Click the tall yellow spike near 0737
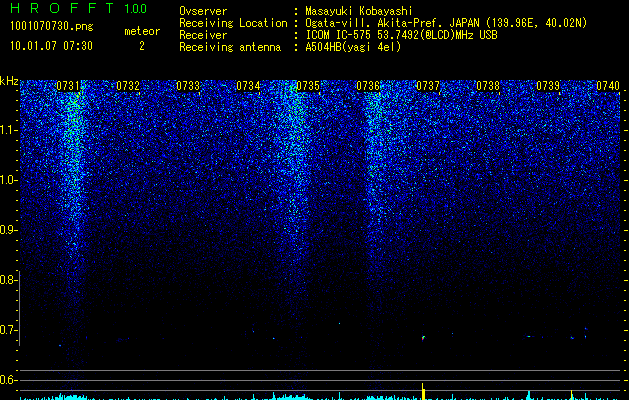Screen dimensions: 629x400 point(423,392)
